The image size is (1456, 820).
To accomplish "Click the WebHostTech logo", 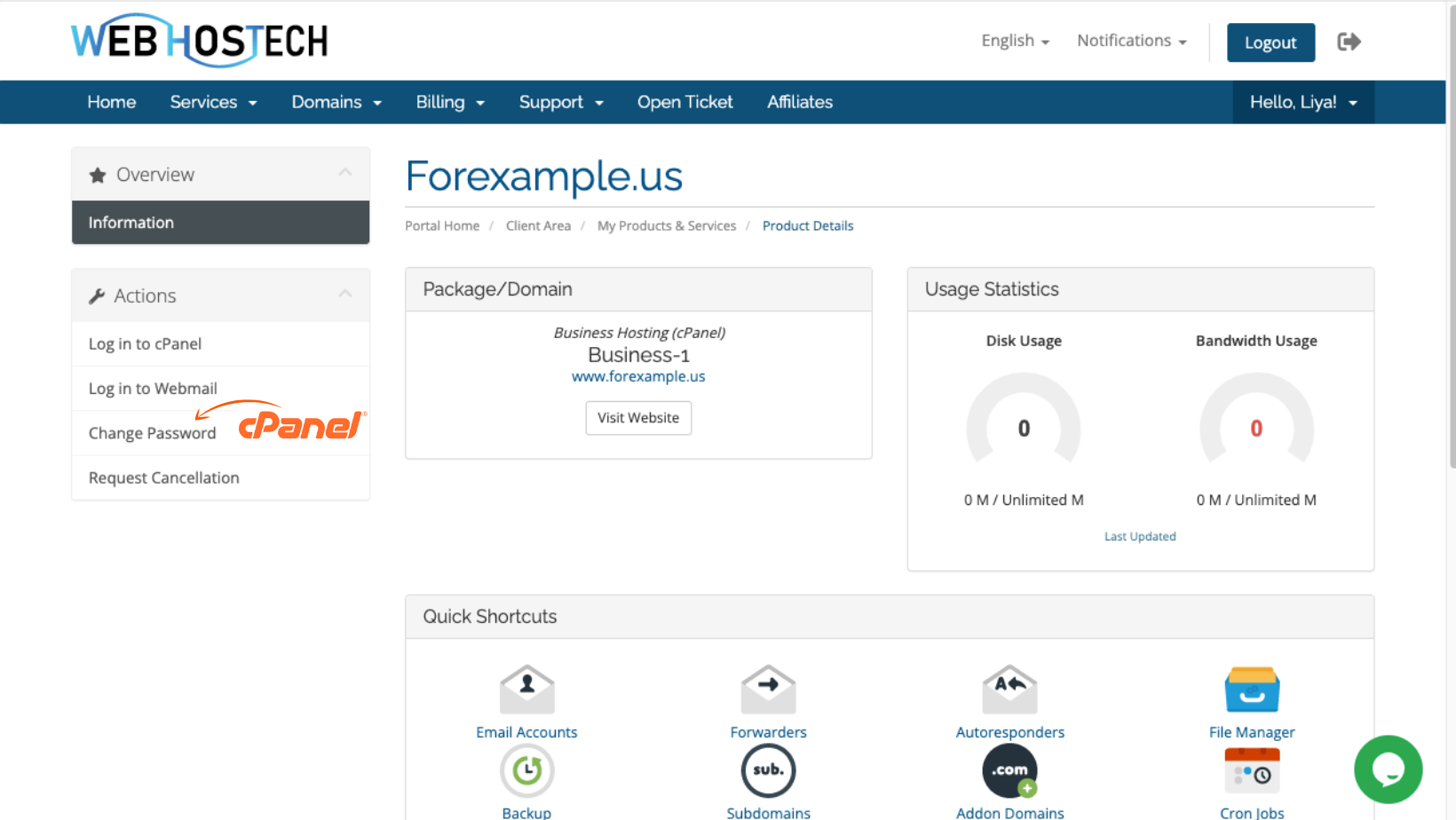I will click(x=200, y=40).
